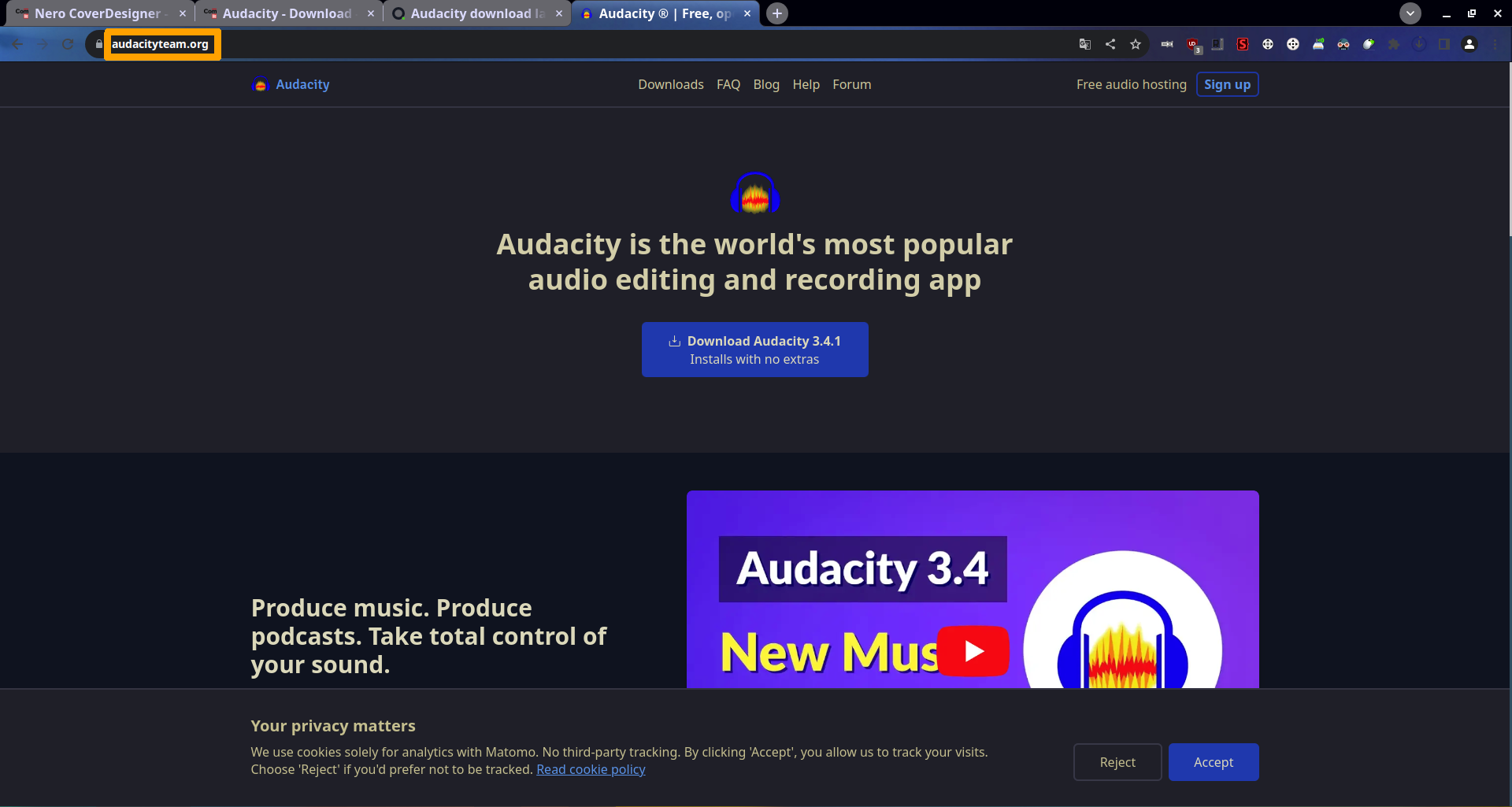Accept cookie tracking
Screen dimensions: 1512x807
coord(1214,762)
